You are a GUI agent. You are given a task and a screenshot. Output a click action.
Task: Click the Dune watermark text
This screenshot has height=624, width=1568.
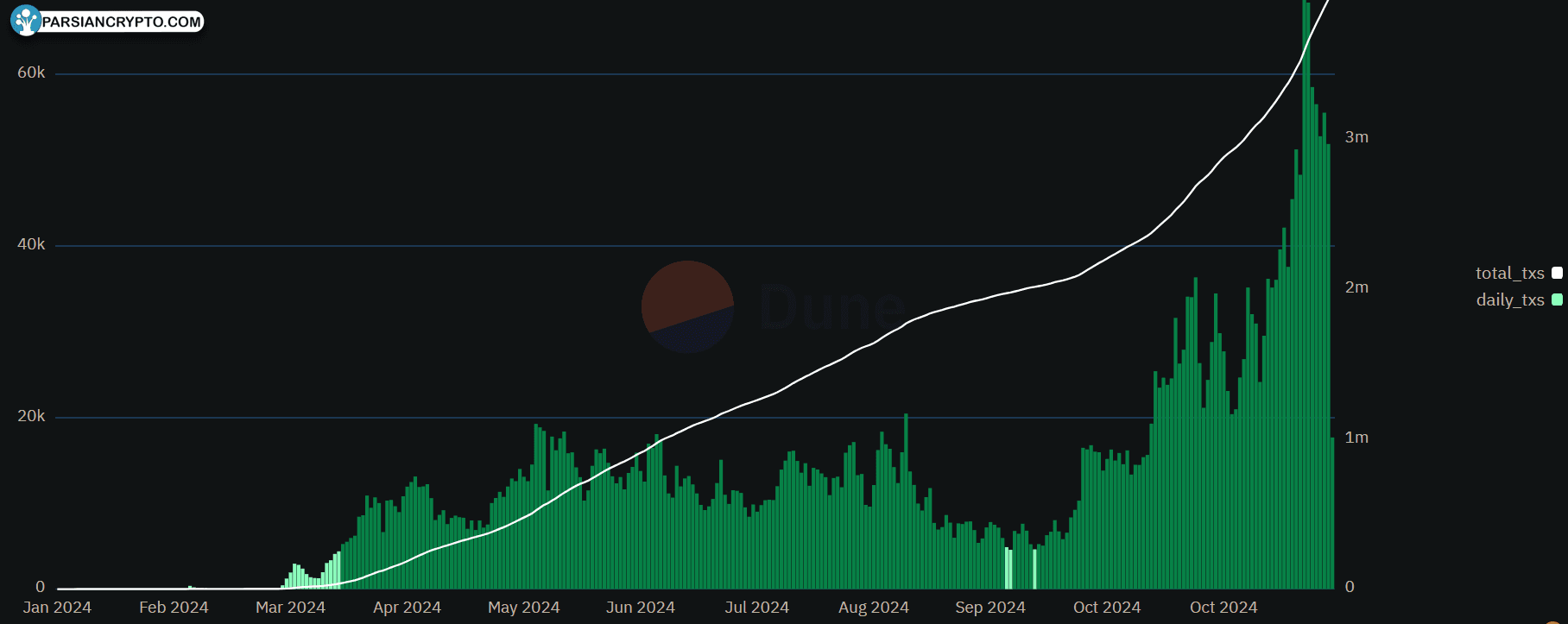[x=831, y=308]
